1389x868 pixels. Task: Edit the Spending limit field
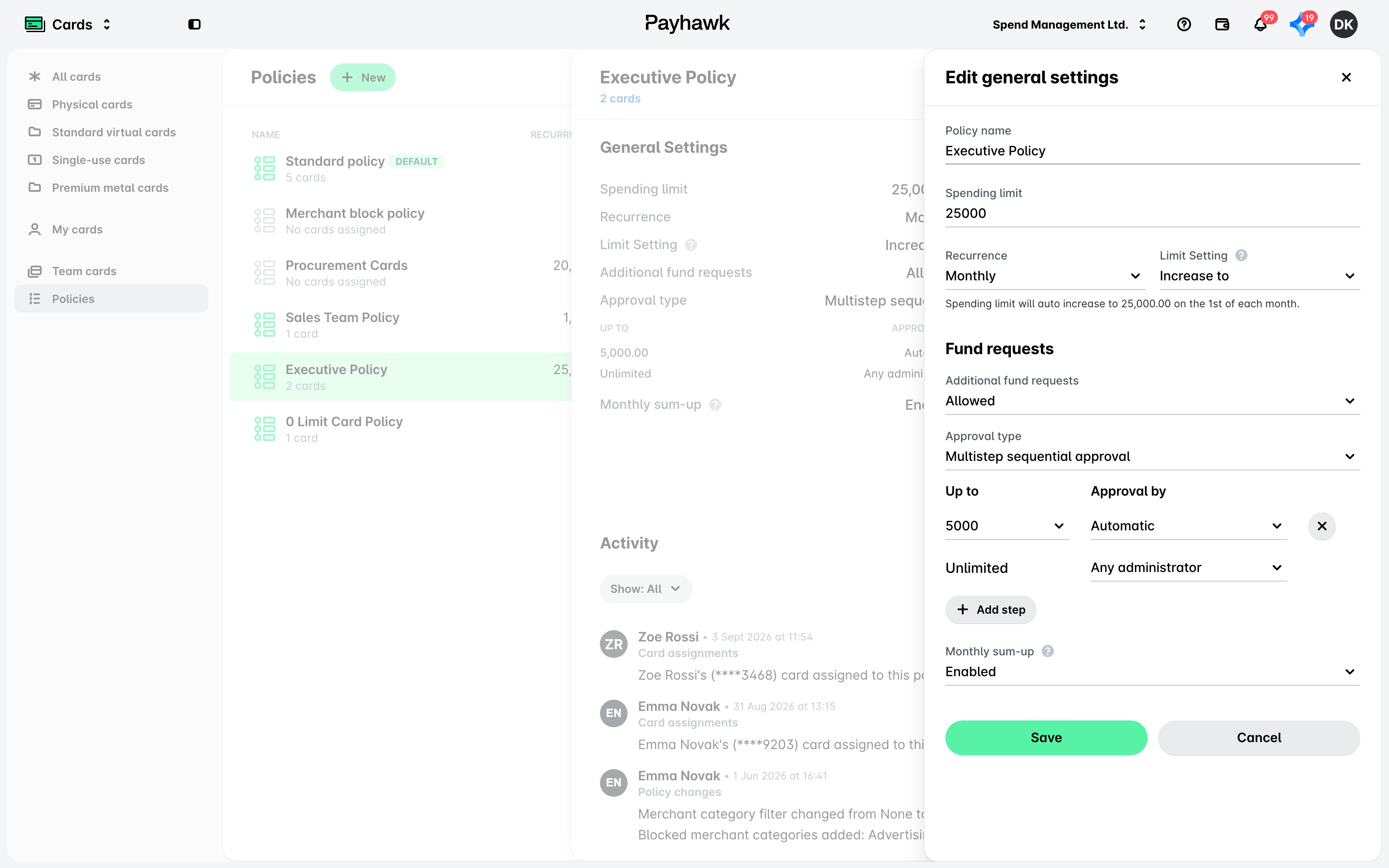click(1152, 214)
